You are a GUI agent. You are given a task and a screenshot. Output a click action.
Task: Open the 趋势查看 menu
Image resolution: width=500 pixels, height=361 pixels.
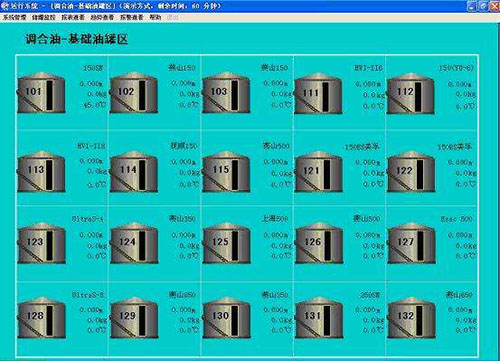coord(102,17)
